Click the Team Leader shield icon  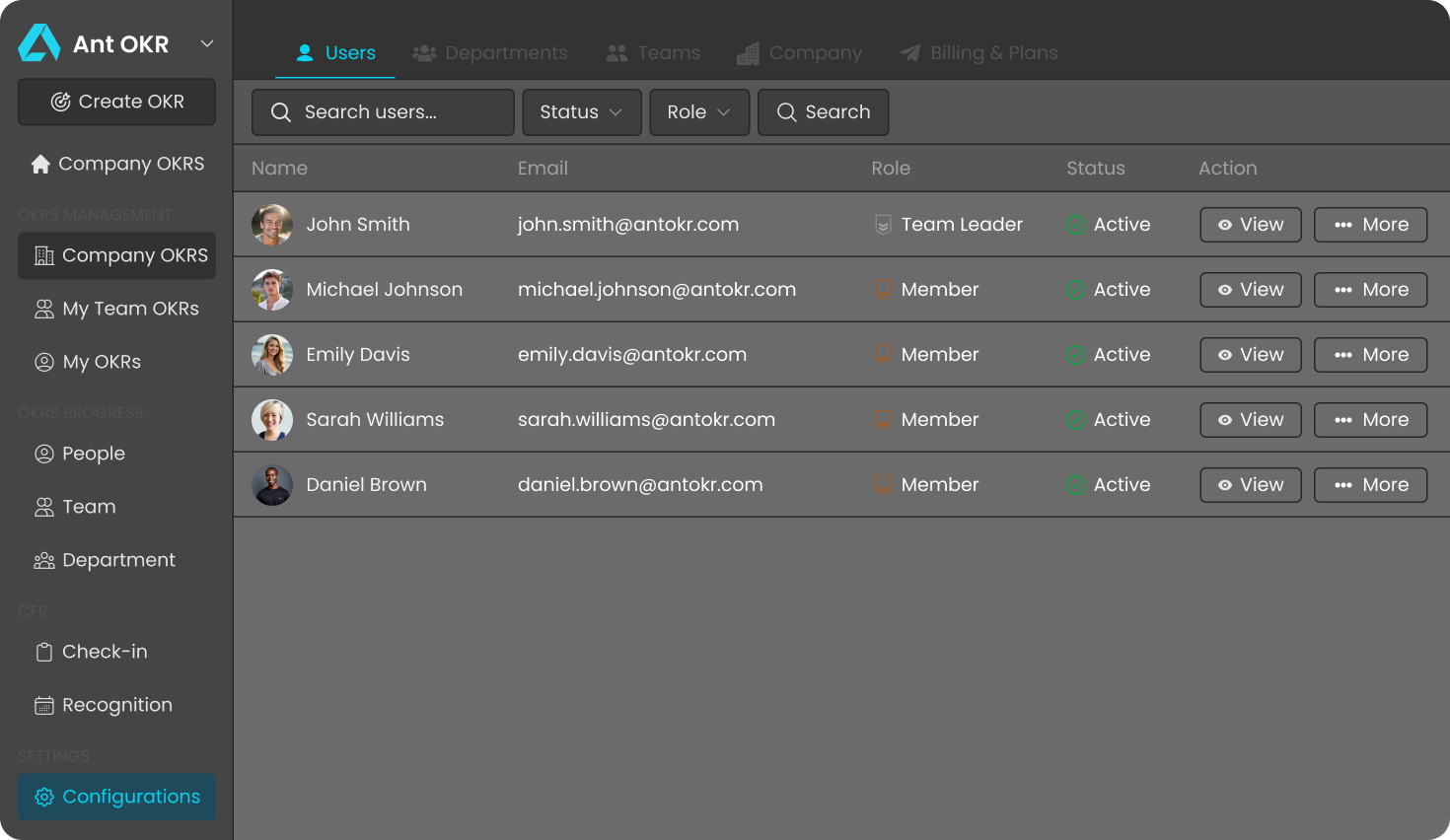pos(882,224)
